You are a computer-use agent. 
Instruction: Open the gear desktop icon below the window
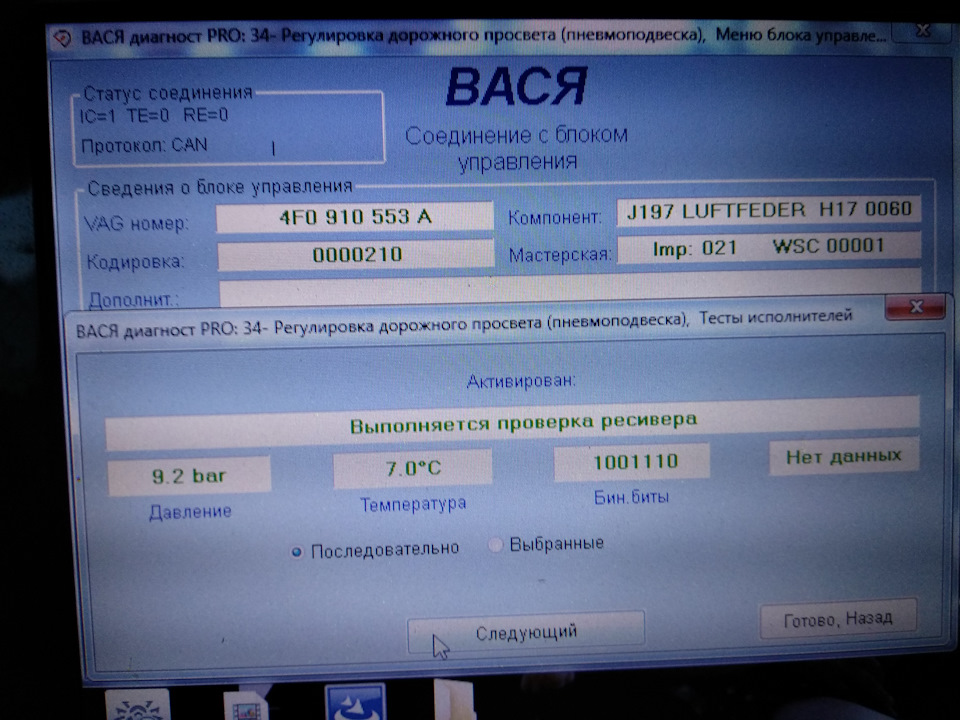coord(138,706)
